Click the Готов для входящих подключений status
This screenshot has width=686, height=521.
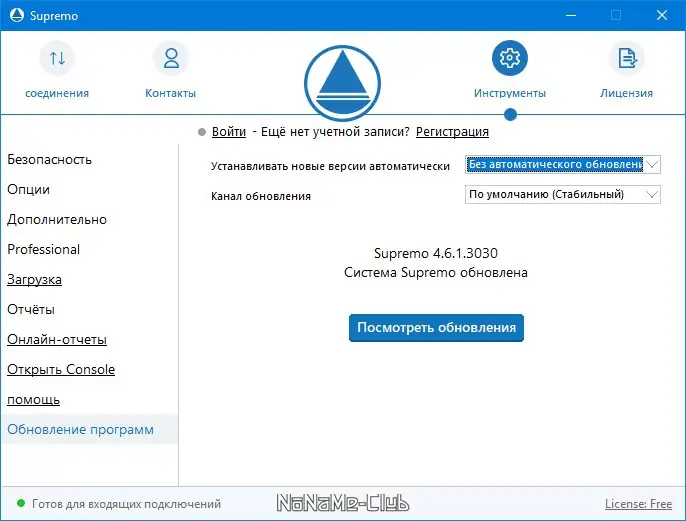tap(126, 504)
